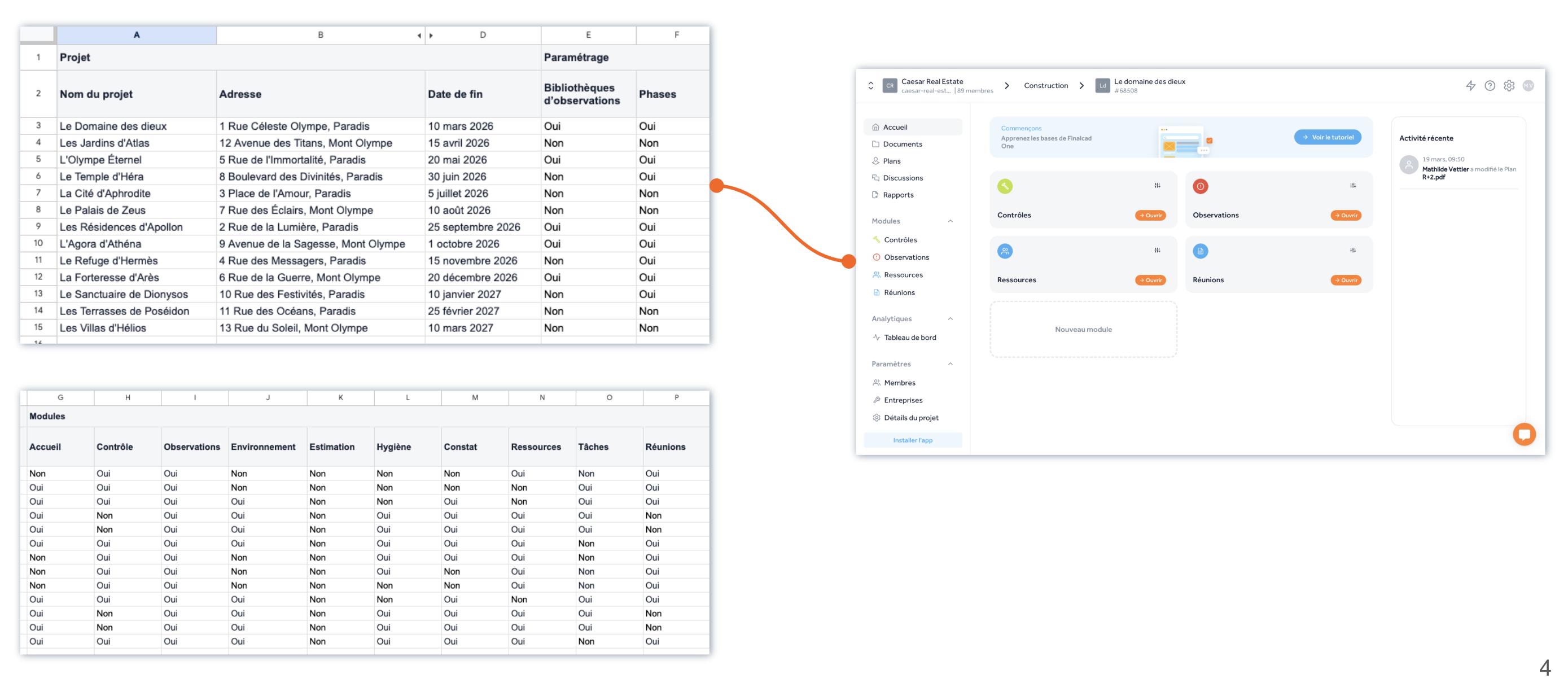The width and height of the screenshot is (1568, 683).
Task: Open the help question mark icon
Action: (1490, 86)
